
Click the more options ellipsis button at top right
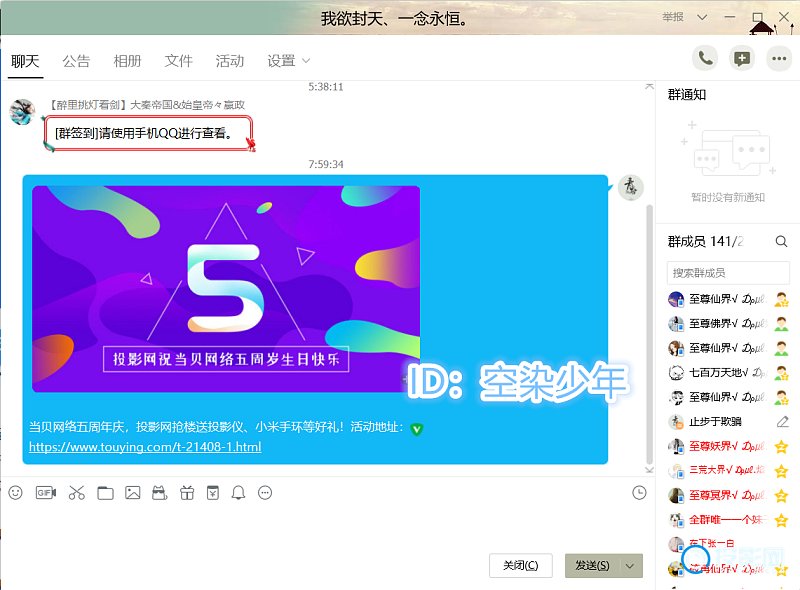[779, 59]
